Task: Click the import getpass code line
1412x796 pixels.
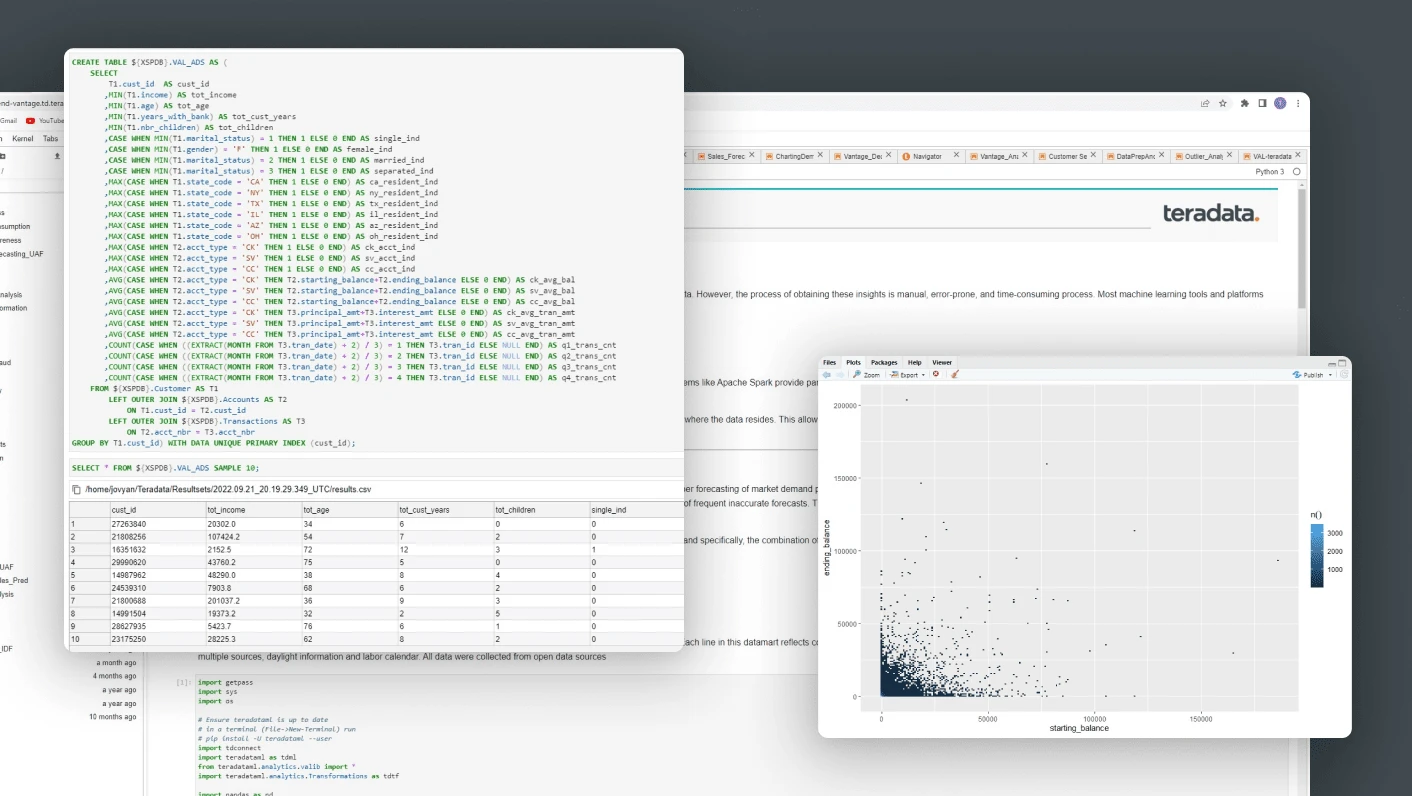Action: pos(225,682)
